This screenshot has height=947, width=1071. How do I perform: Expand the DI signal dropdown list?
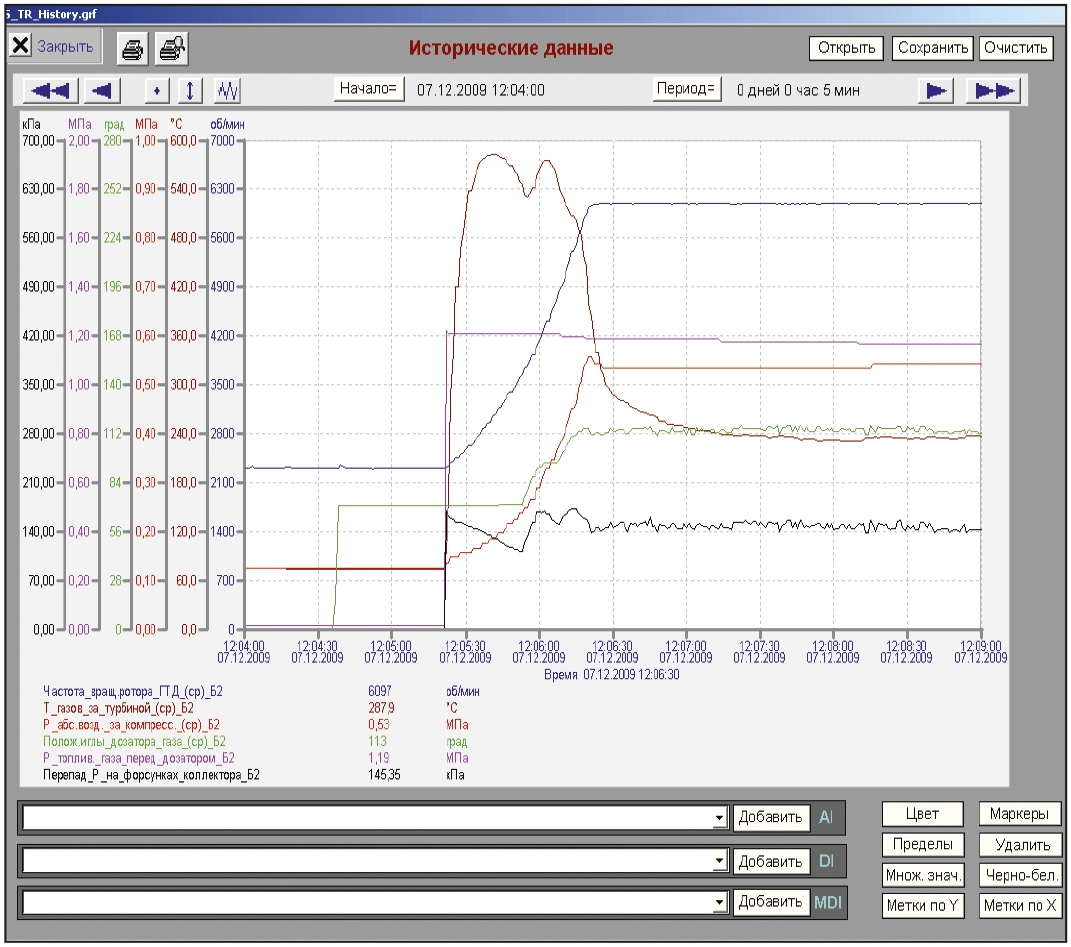tap(719, 862)
